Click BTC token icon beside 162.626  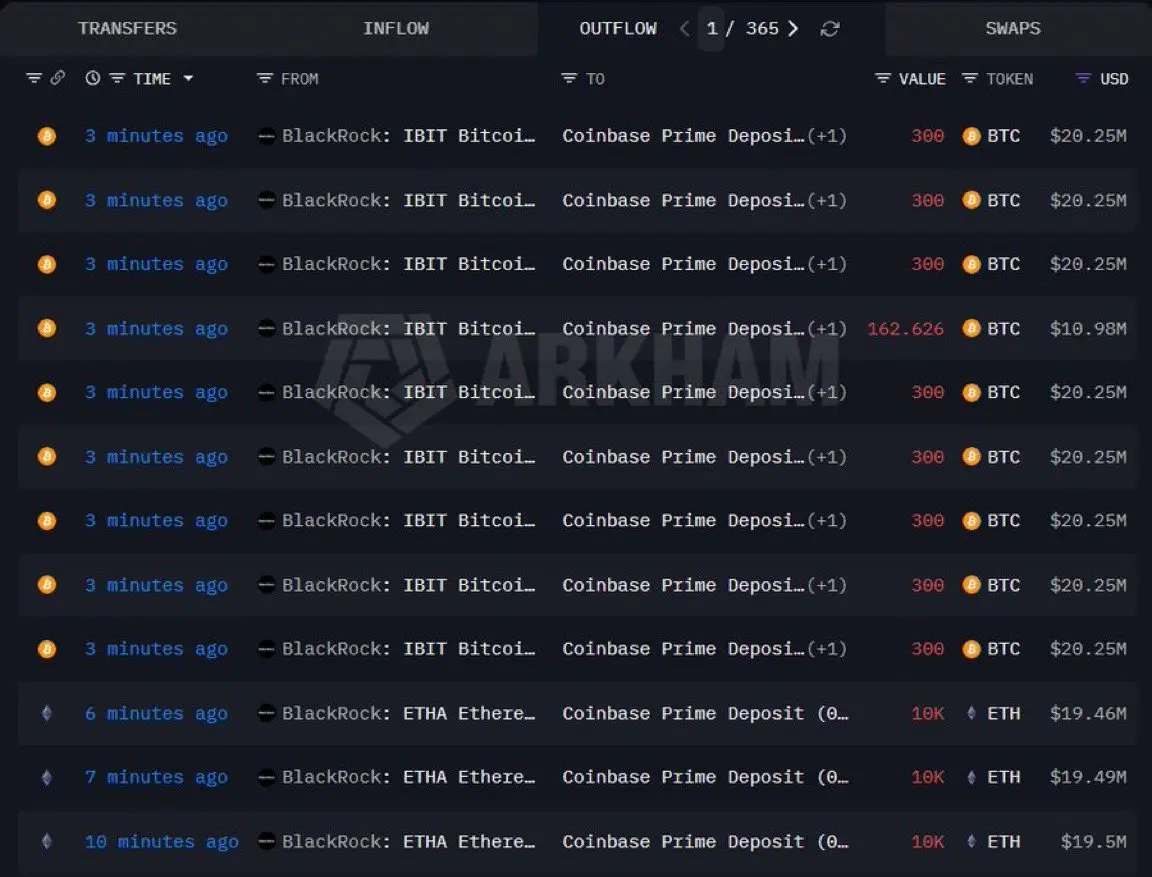pyautogui.click(x=971, y=328)
